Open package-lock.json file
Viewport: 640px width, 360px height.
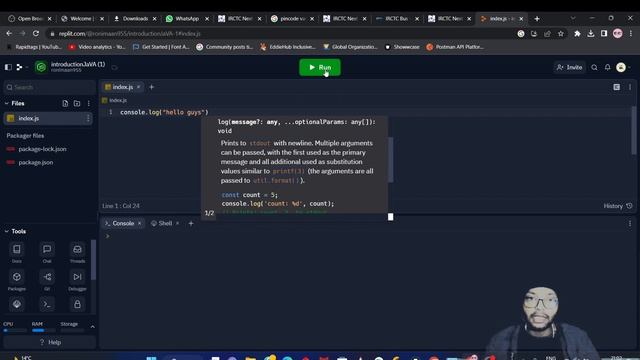42,149
